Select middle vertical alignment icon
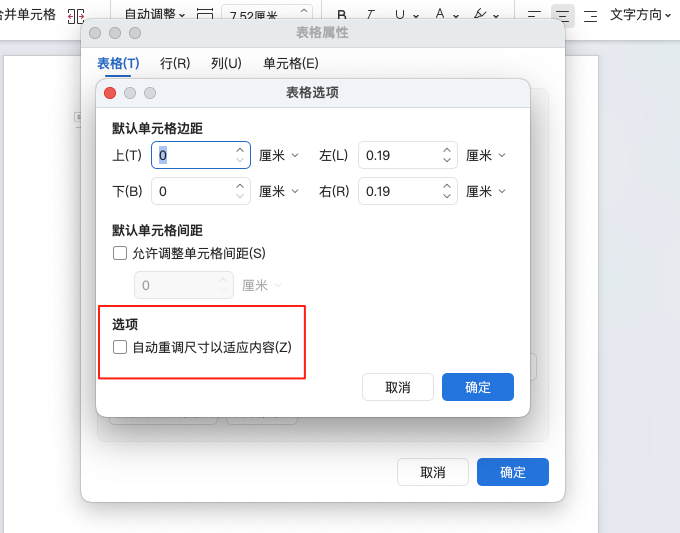This screenshot has width=680, height=533. point(562,16)
